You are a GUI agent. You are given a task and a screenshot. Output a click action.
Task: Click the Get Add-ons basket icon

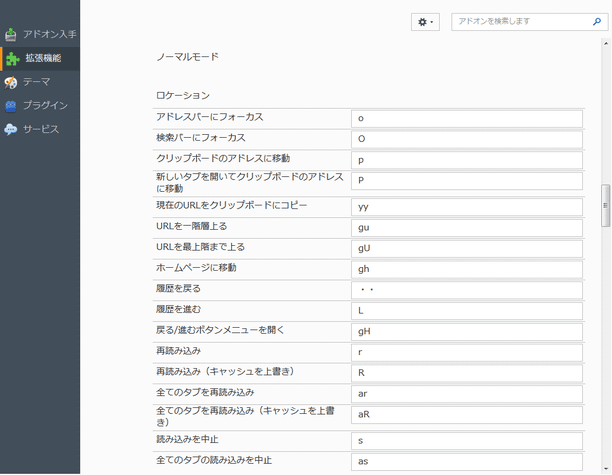tap(11, 34)
